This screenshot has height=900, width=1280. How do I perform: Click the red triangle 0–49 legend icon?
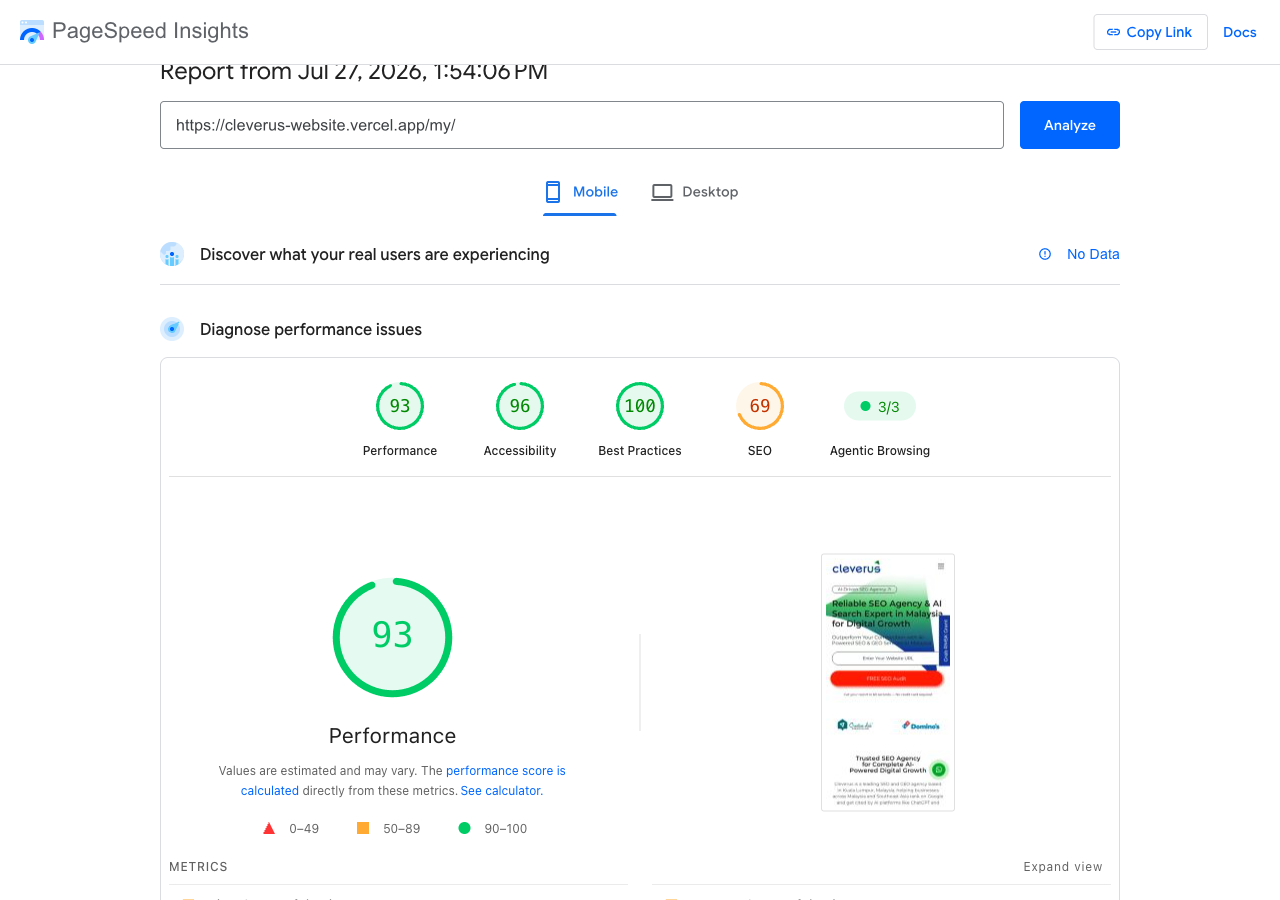coord(269,828)
